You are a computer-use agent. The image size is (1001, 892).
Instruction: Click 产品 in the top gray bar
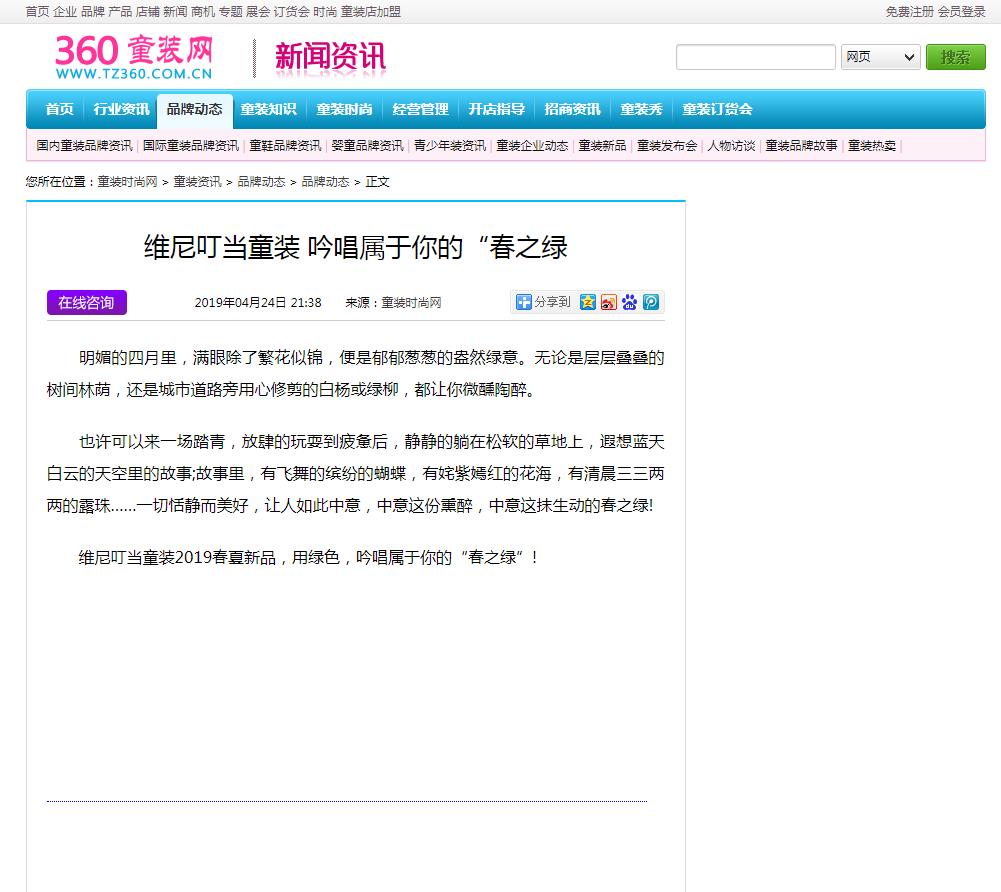[120, 11]
